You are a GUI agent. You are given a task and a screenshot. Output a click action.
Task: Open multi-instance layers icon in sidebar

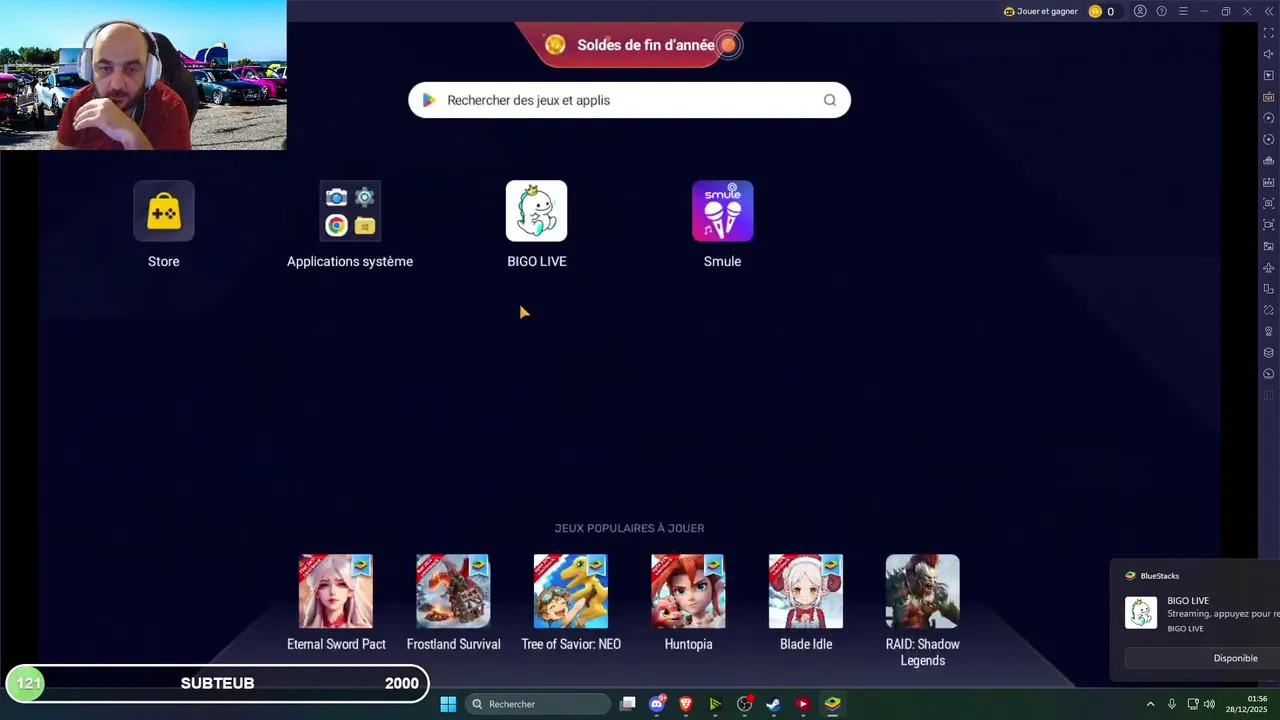coord(1269,353)
